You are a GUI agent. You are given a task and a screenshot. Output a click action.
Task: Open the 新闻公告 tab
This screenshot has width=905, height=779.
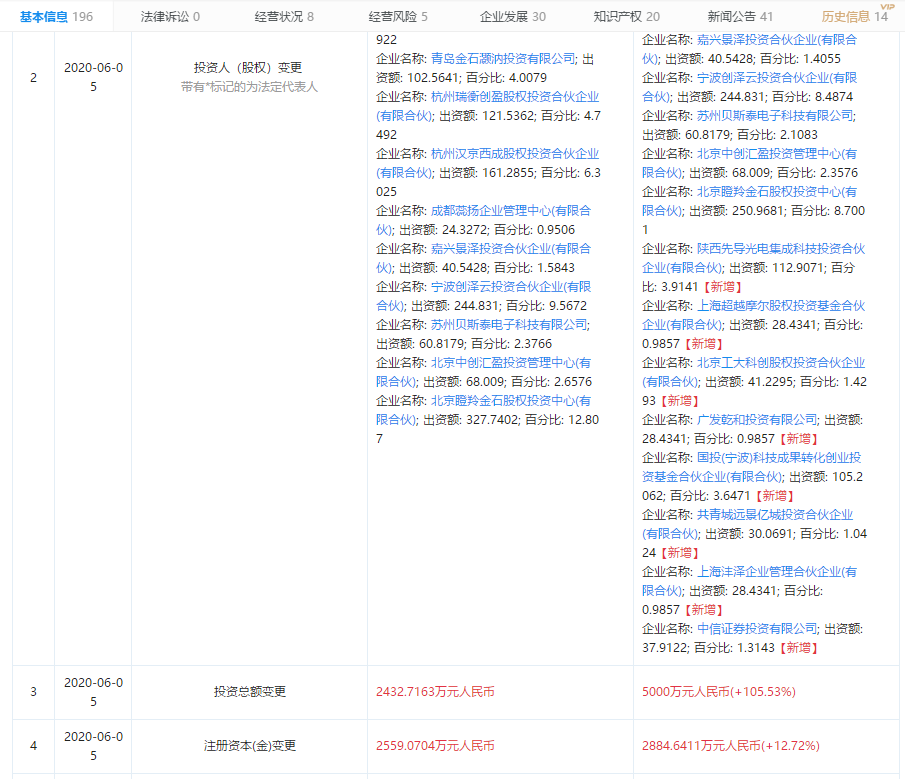point(741,16)
